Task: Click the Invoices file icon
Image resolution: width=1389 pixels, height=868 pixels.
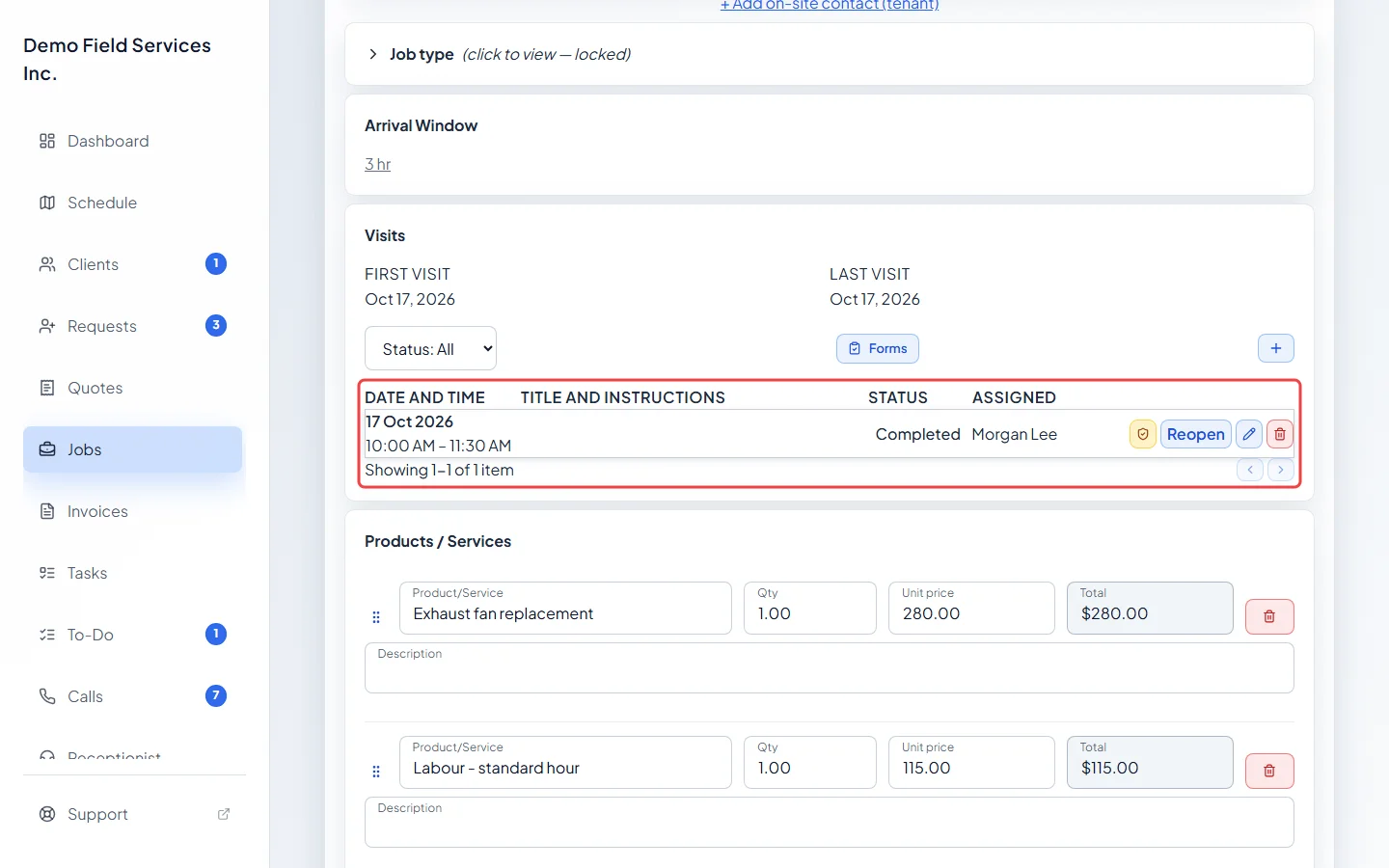Action: pyautogui.click(x=47, y=511)
